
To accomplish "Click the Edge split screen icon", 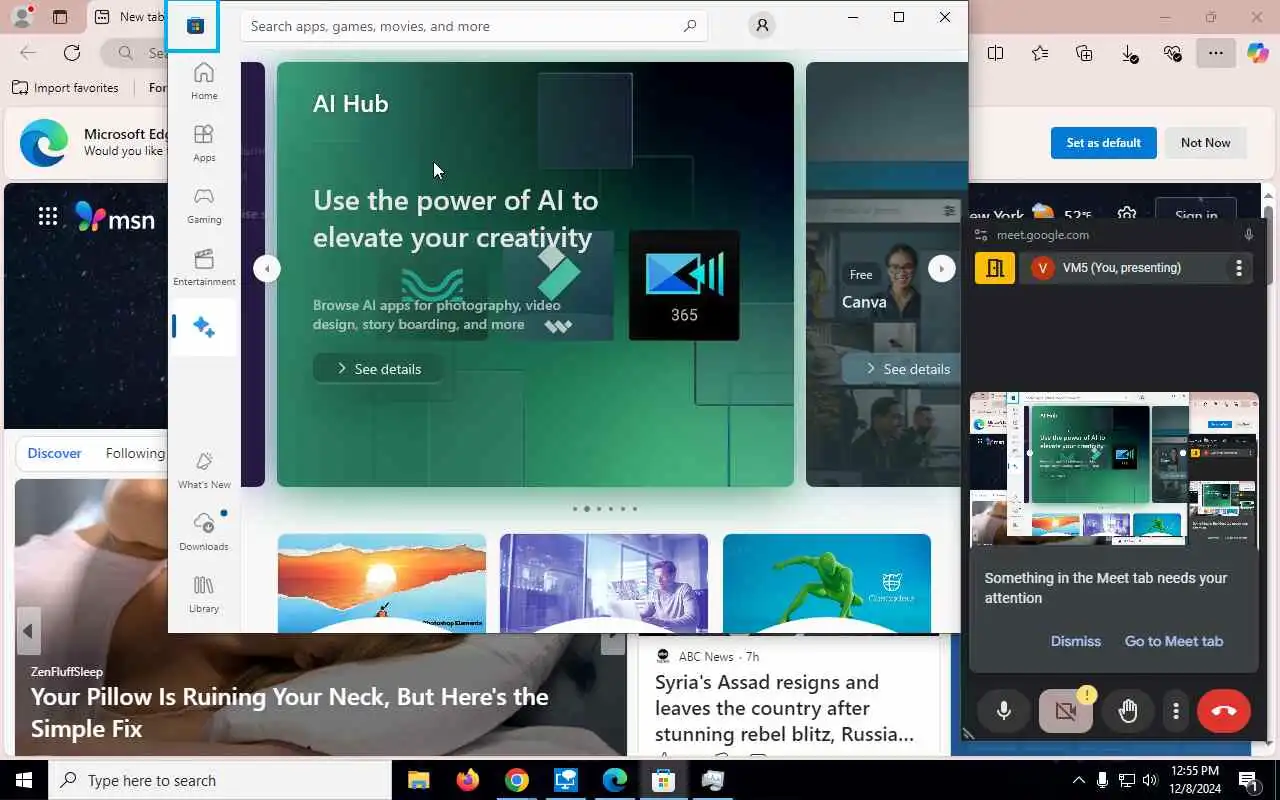I will [x=995, y=53].
